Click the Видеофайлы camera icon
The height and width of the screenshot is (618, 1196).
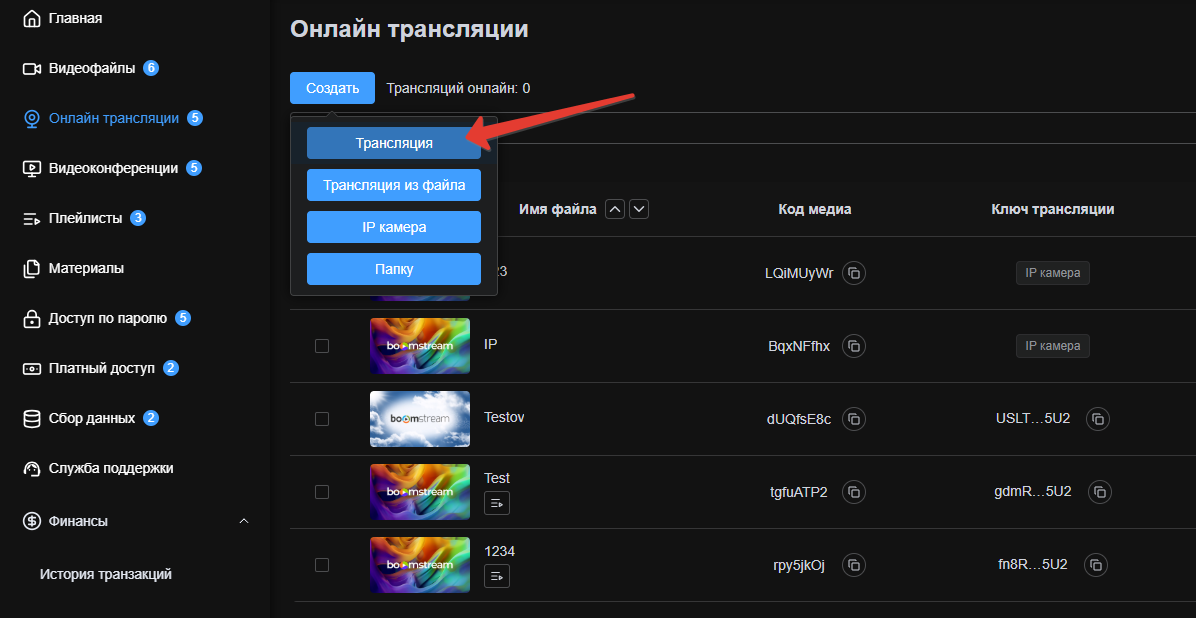[x=31, y=69]
